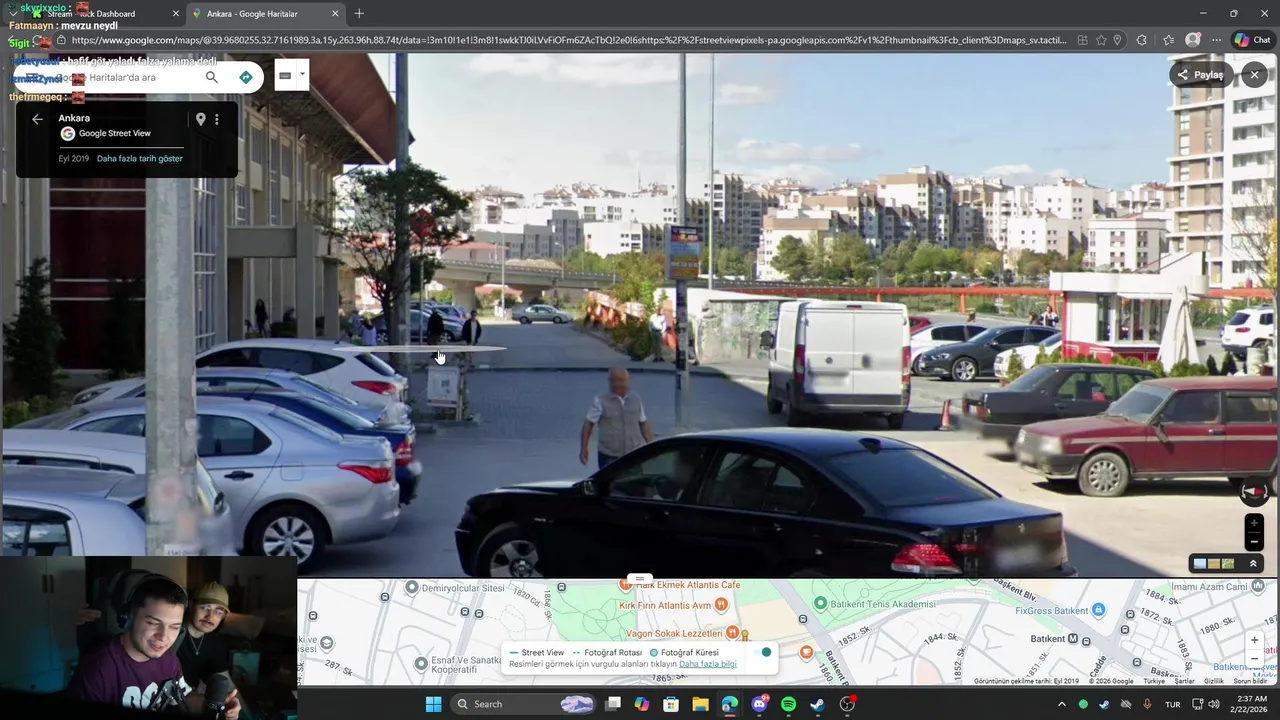Image resolution: width=1280 pixels, height=720 pixels.
Task: Bookmark this page with the star icon
Action: 1101,40
